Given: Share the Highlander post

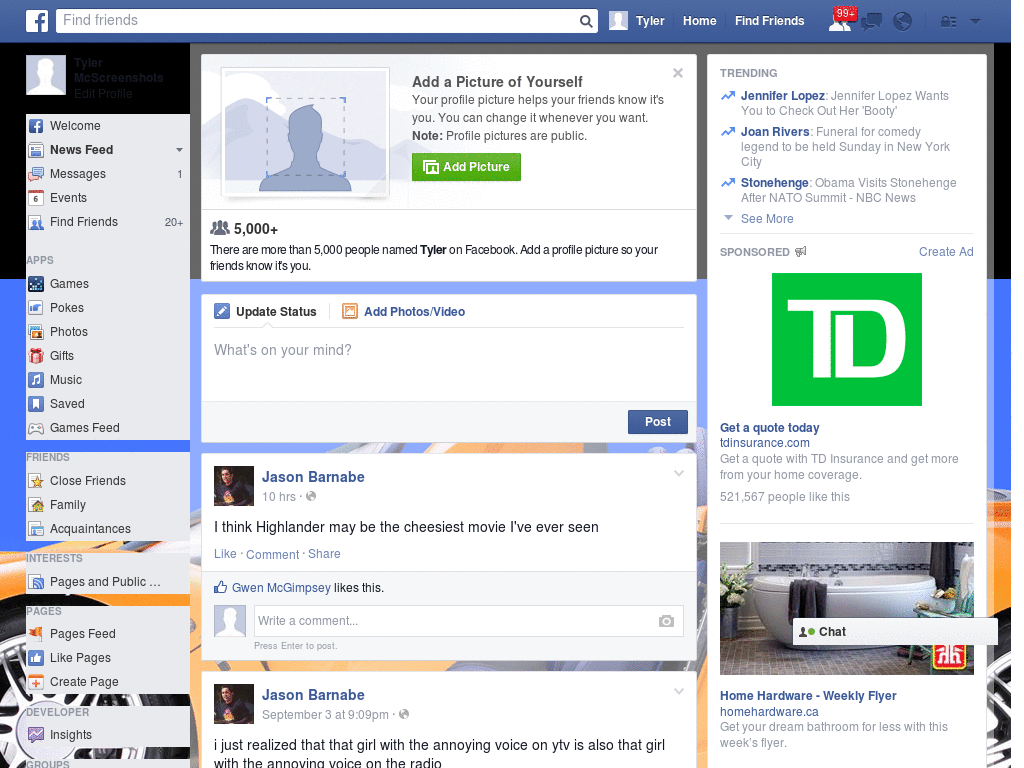Looking at the screenshot, I should click(x=324, y=554).
